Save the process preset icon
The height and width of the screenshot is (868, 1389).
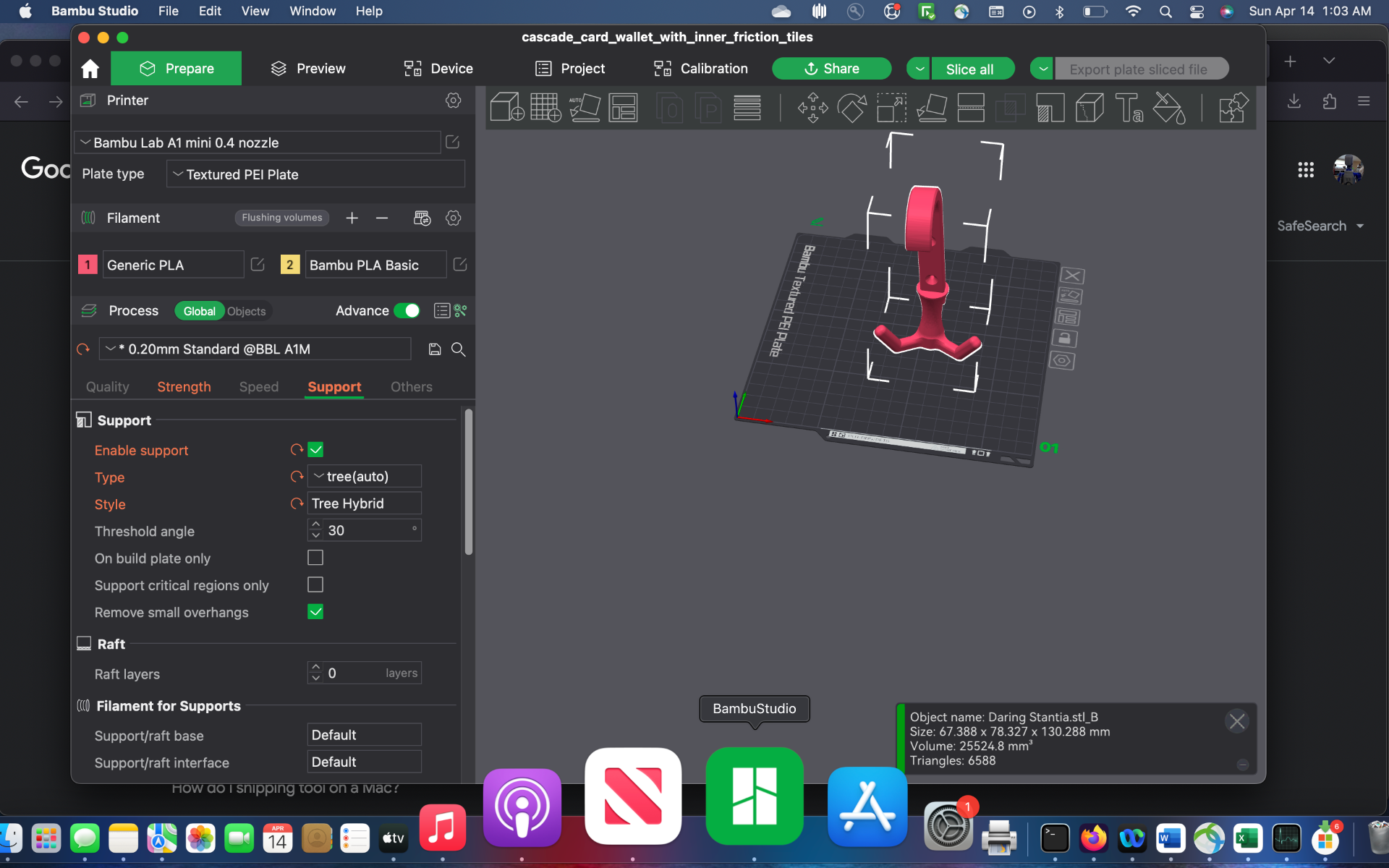click(435, 349)
